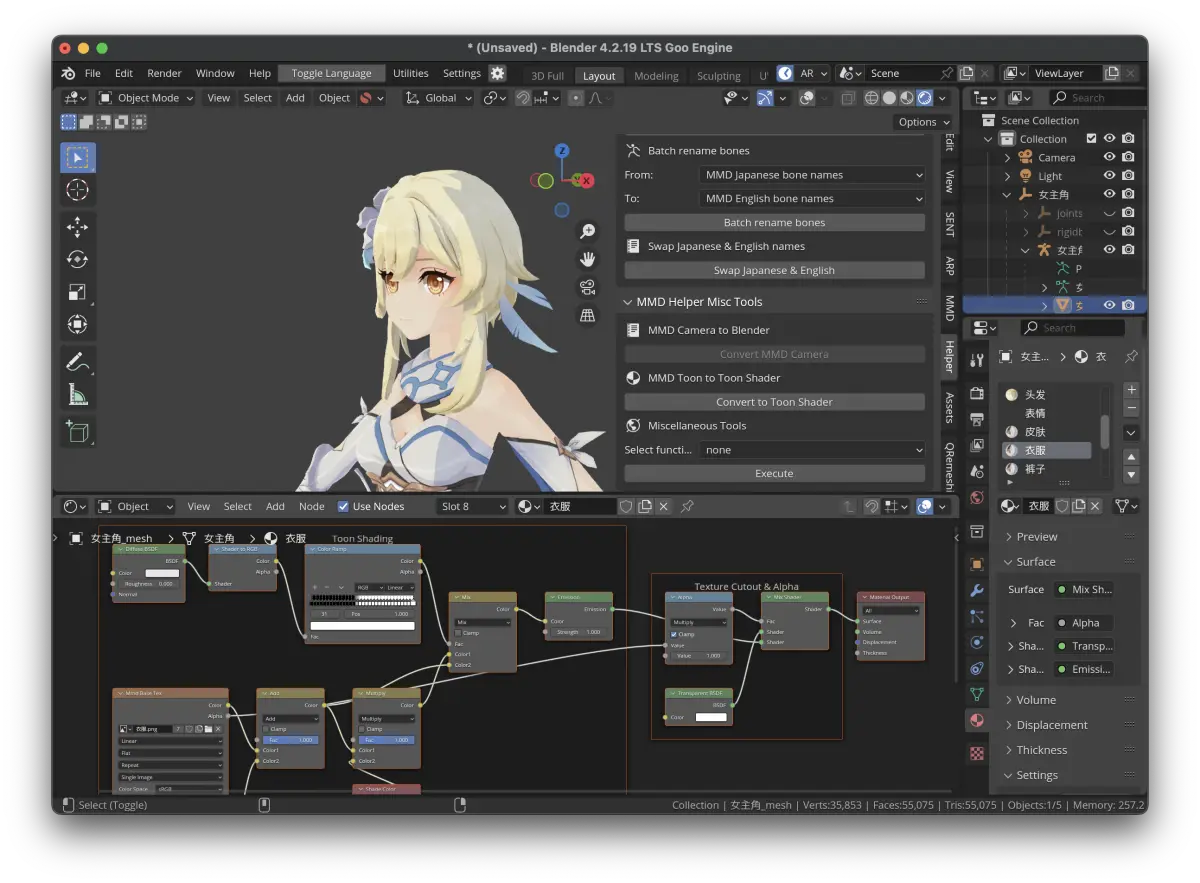
Task: Open the Slot 8 dropdown
Action: coord(472,506)
